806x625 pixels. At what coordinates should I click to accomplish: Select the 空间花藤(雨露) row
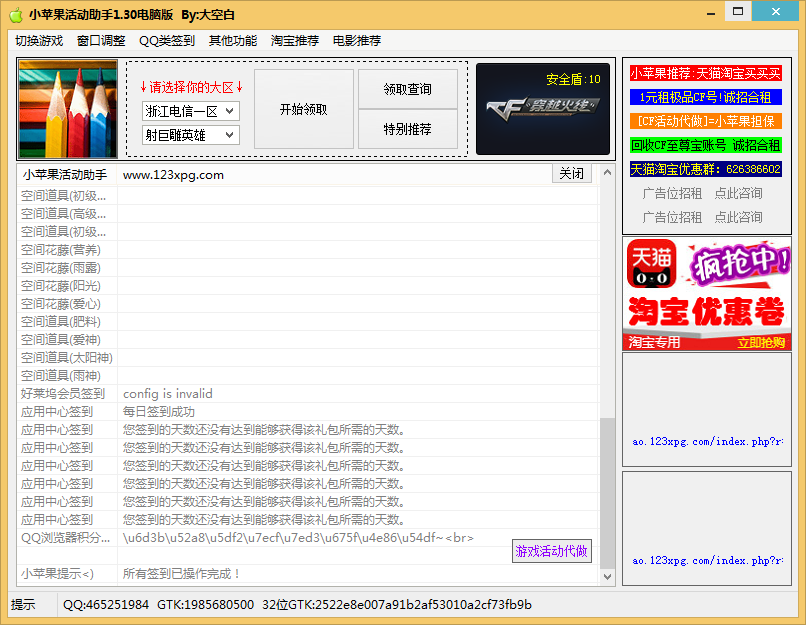pyautogui.click(x=308, y=268)
